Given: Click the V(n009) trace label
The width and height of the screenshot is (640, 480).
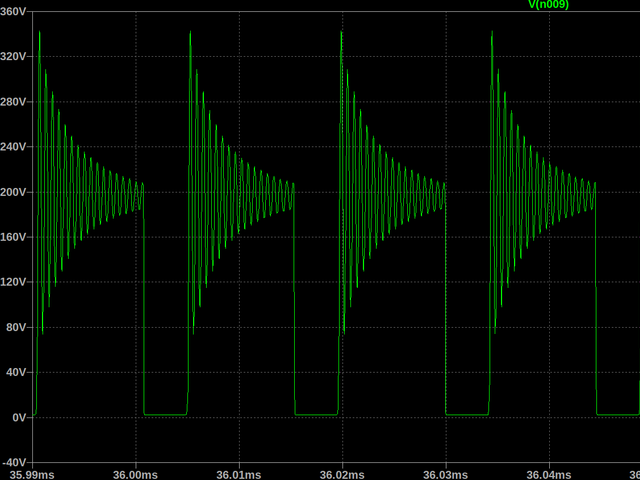Looking at the screenshot, I should pyautogui.click(x=548, y=5).
